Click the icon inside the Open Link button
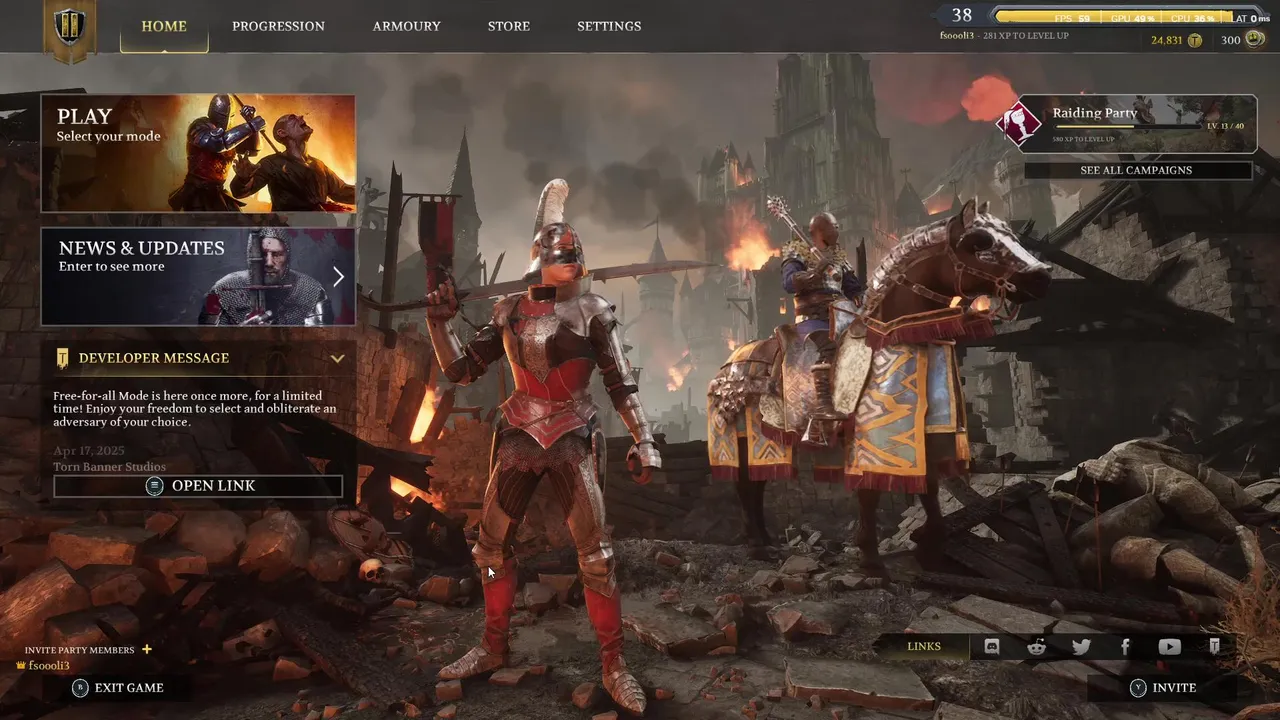This screenshot has height=720, width=1280. tap(154, 486)
